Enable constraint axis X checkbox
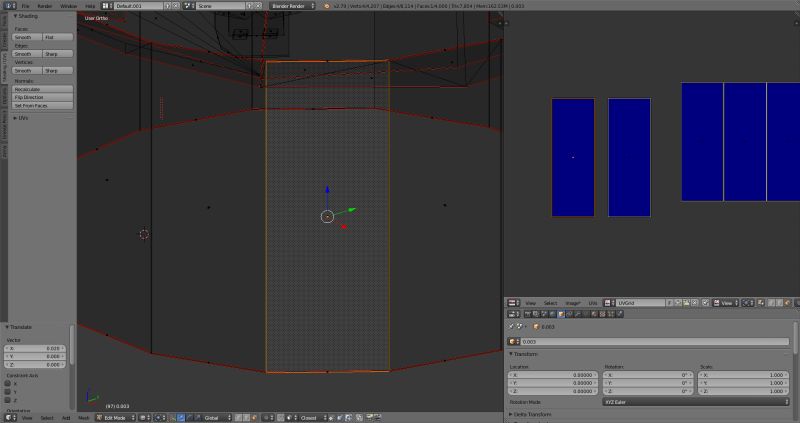800x423 pixels. (x=8, y=384)
